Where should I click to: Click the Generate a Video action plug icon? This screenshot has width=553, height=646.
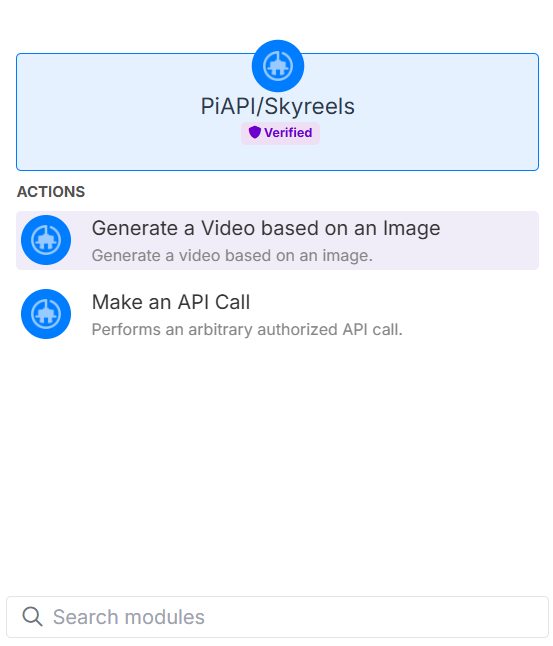46,240
